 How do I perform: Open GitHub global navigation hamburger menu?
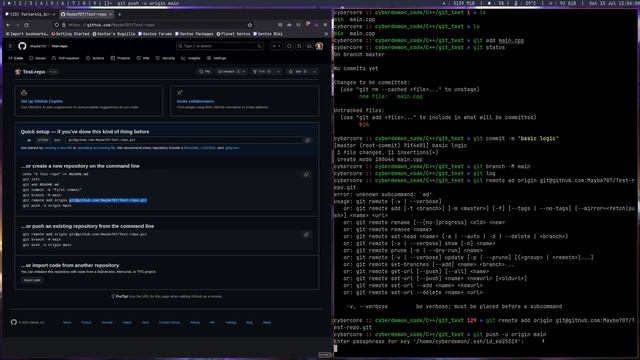click(11, 46)
